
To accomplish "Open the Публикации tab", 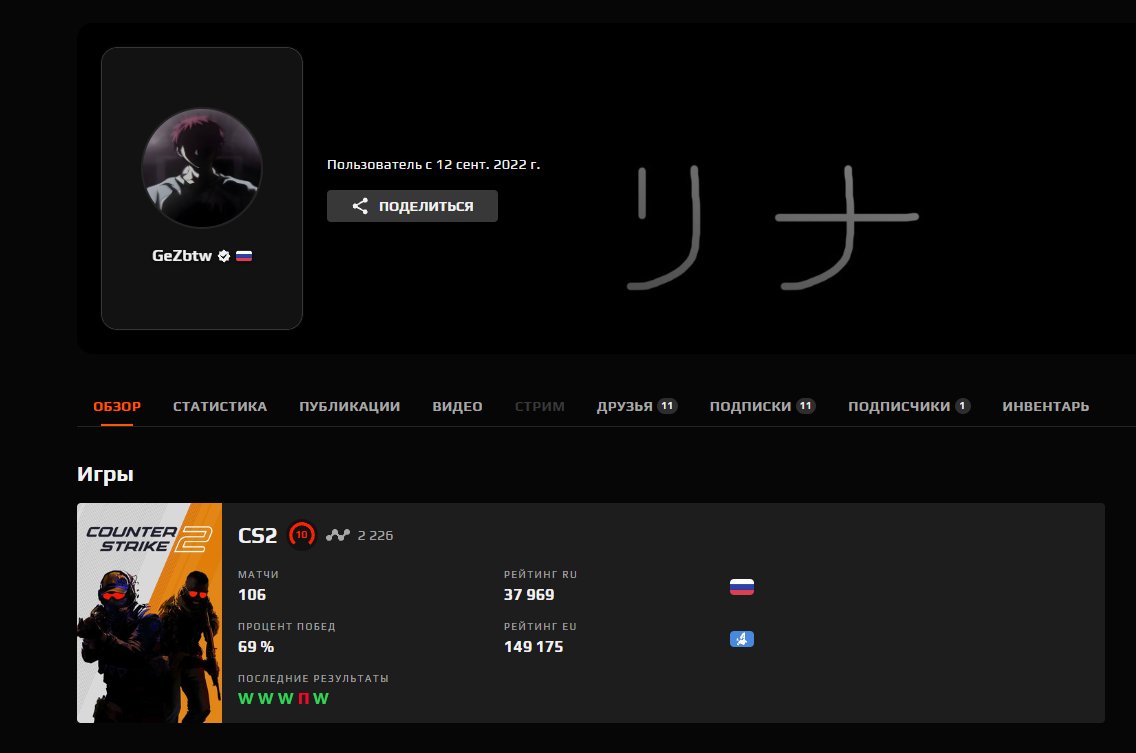I will pyautogui.click(x=349, y=407).
